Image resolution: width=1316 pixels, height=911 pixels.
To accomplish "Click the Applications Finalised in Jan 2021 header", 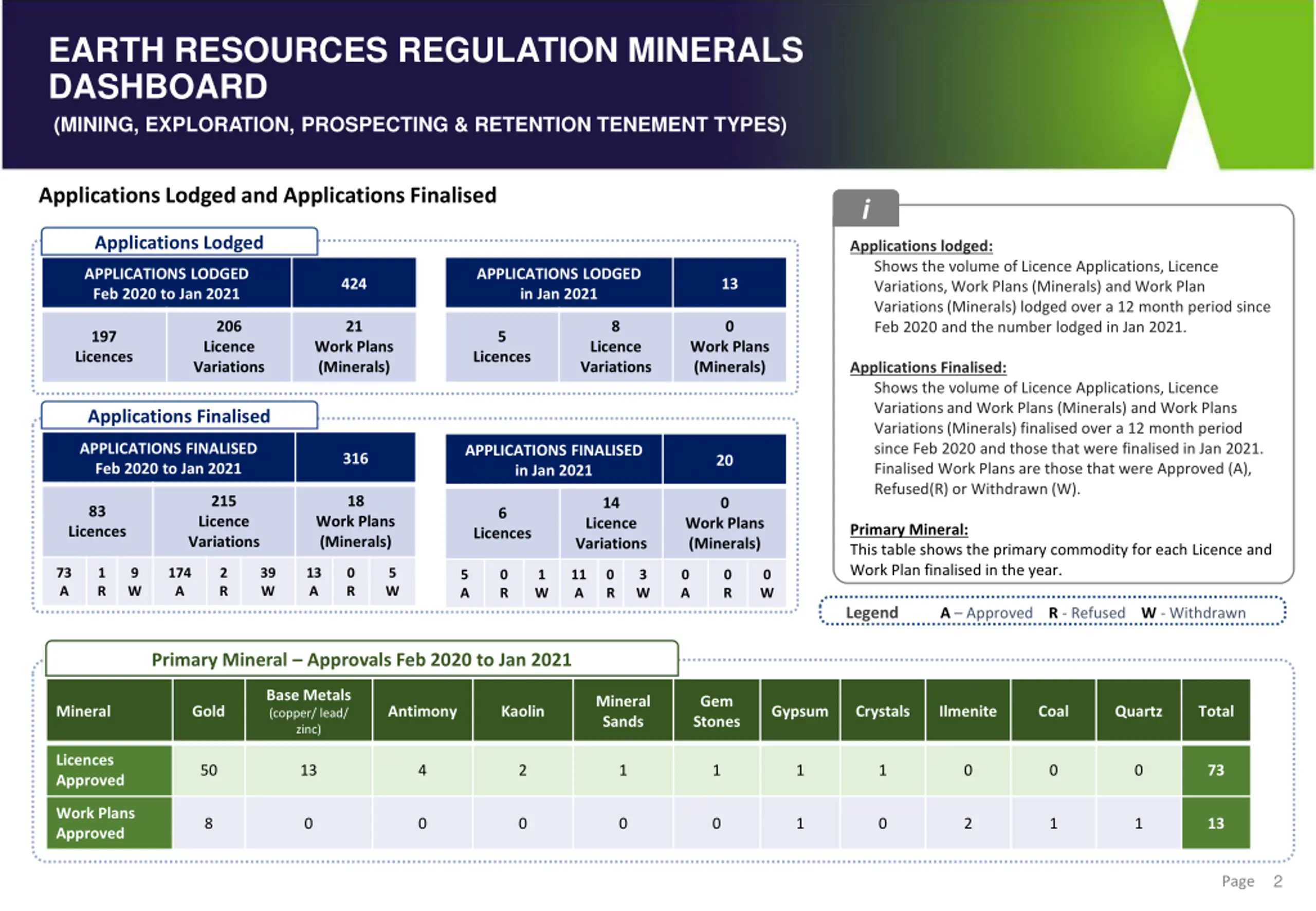I will point(554,460).
